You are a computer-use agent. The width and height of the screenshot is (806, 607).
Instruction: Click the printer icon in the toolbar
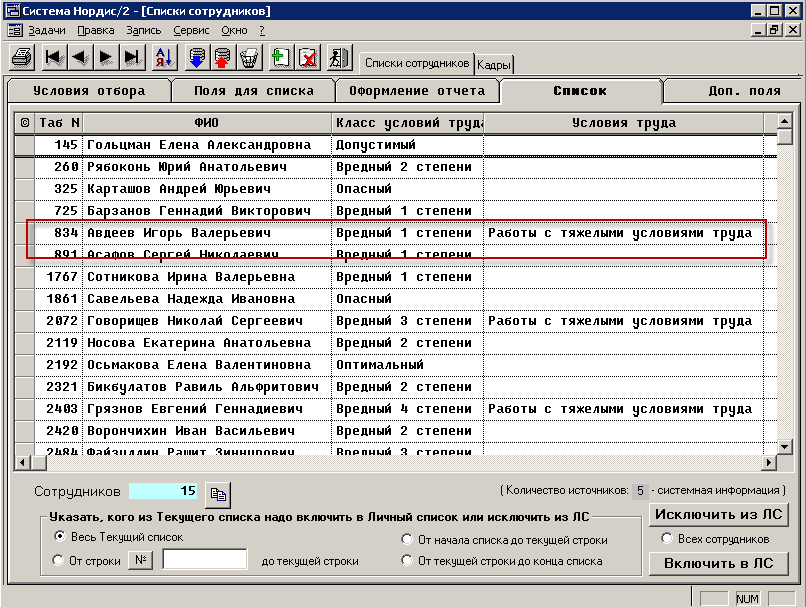(x=21, y=57)
